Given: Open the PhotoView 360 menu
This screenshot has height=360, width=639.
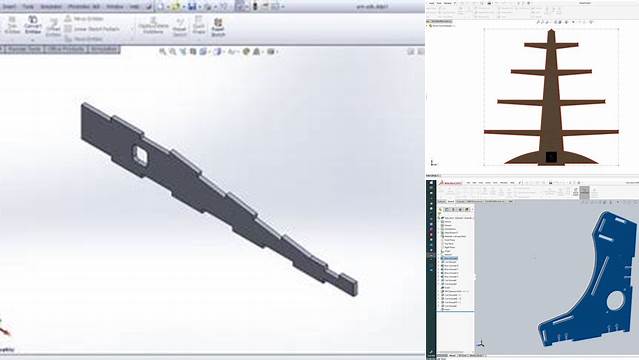Looking at the screenshot, I should tap(84, 7).
